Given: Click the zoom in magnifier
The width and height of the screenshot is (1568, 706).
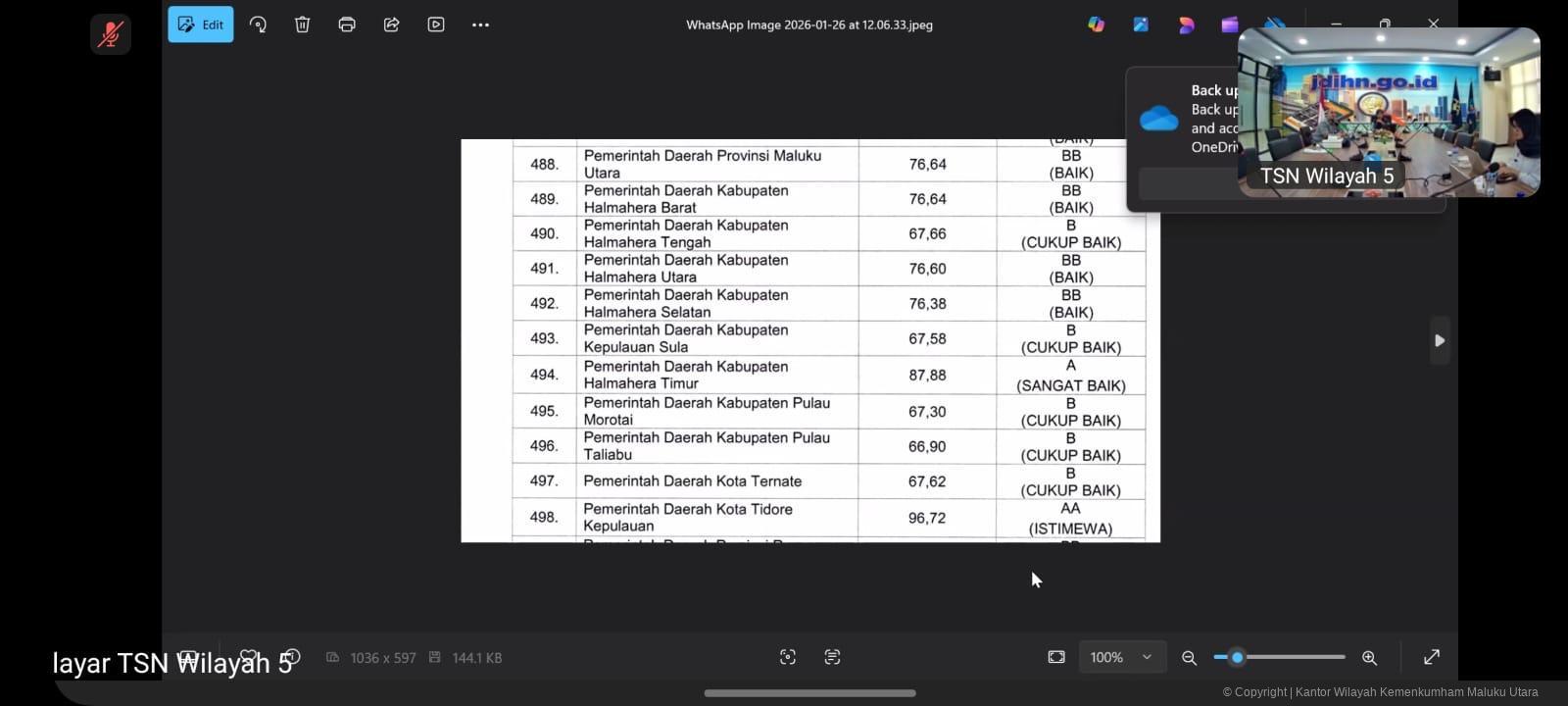Looking at the screenshot, I should click(x=1369, y=658).
